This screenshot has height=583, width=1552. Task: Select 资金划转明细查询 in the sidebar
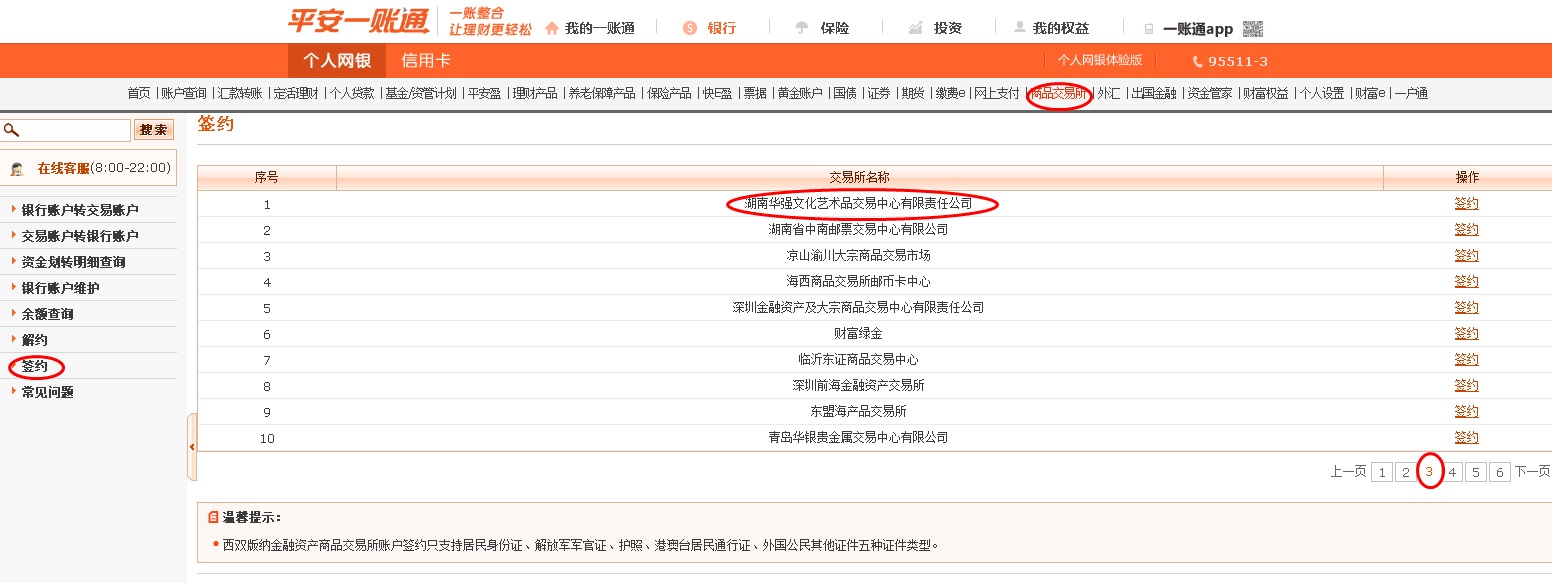[73, 262]
